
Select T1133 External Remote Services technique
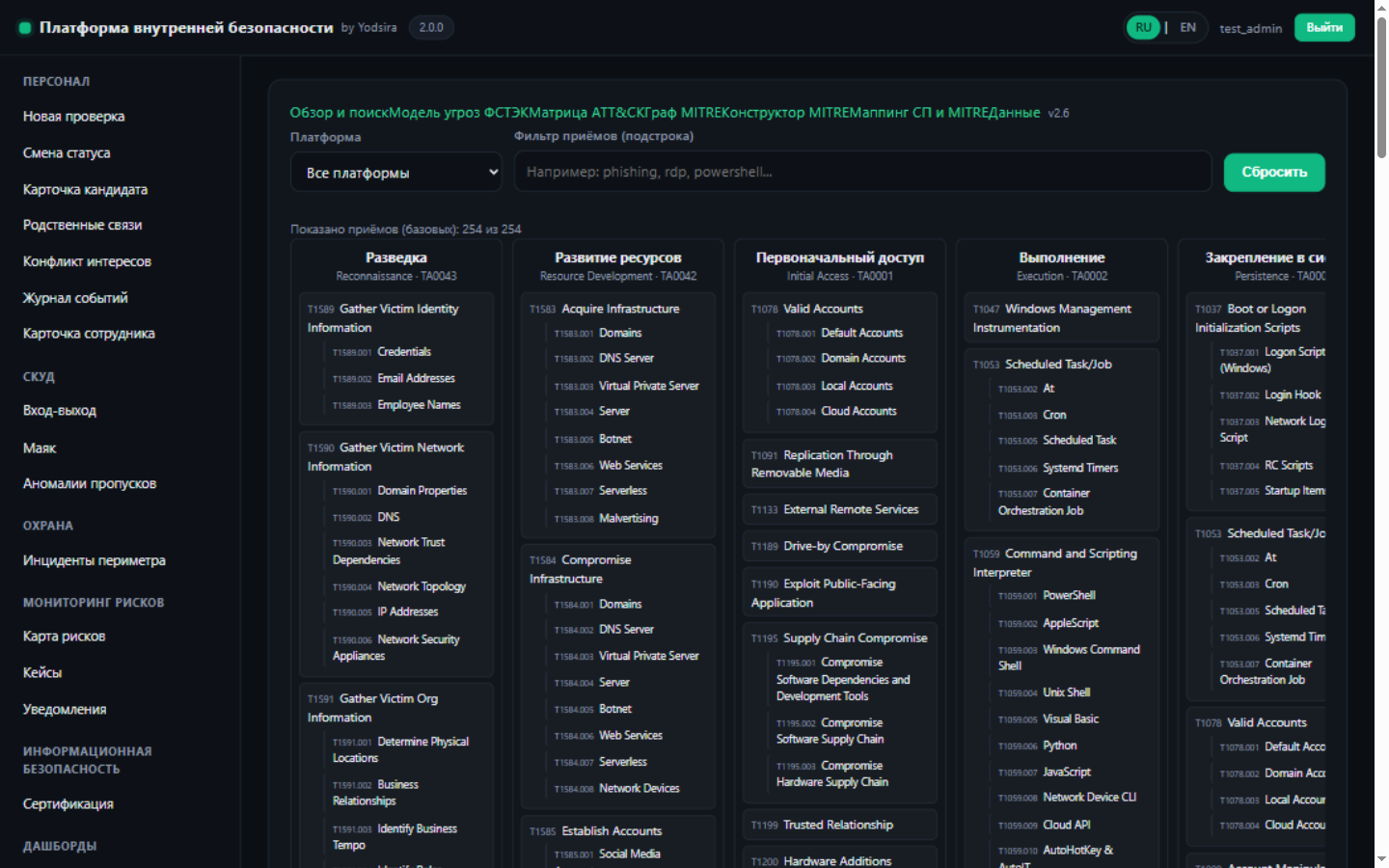tap(839, 509)
